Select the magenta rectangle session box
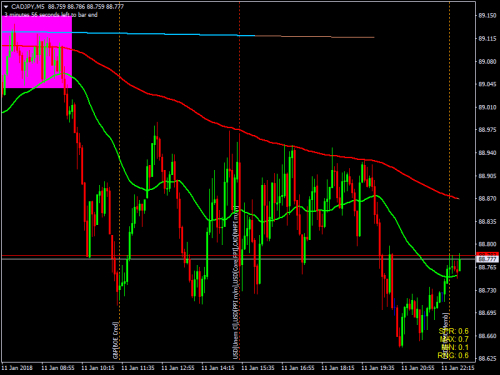The width and height of the screenshot is (500, 375). point(37,52)
